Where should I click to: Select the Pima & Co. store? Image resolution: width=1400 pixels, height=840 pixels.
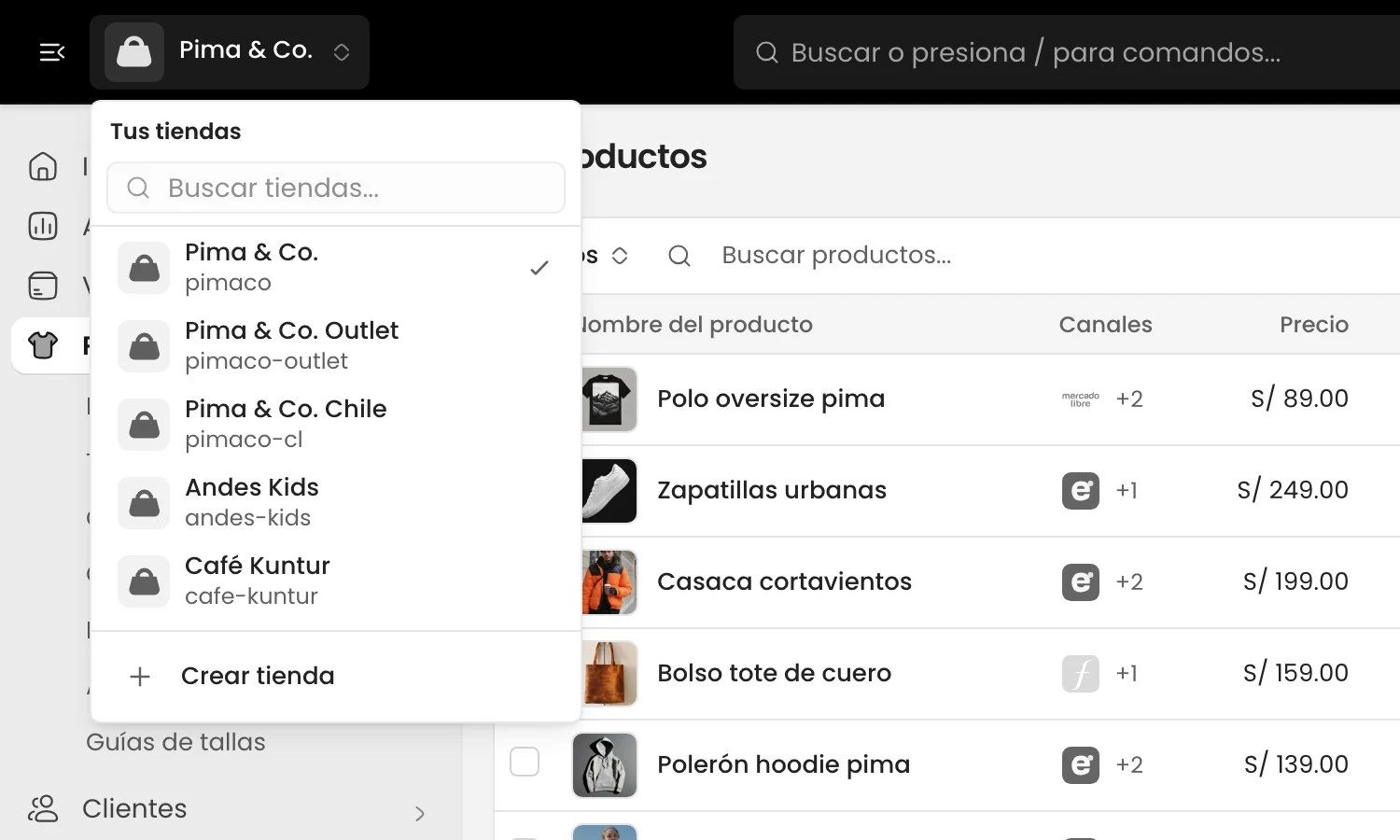coord(336,267)
